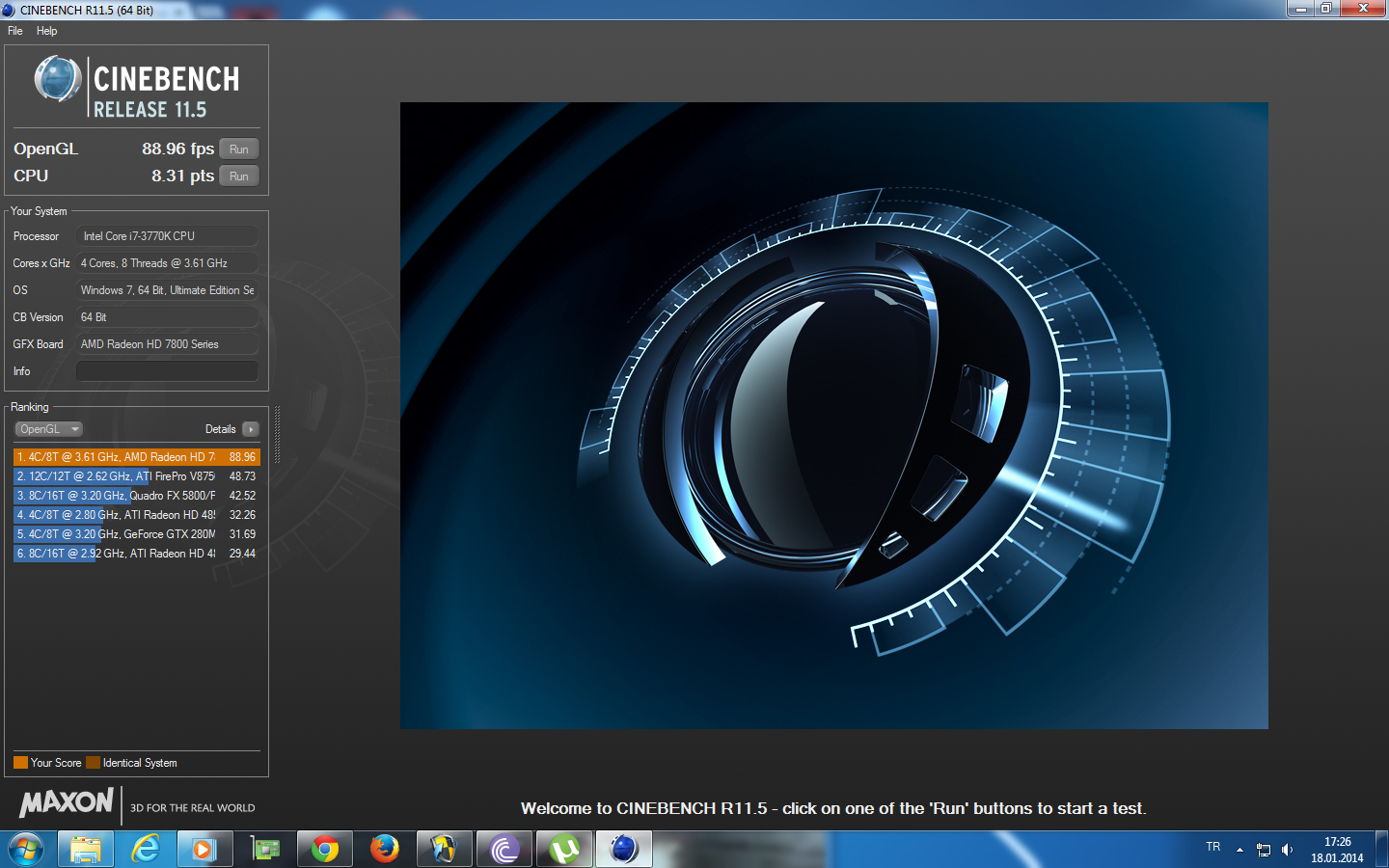Open the clock showing 17:26
Screen dimensions: 1389x868
tap(1337, 850)
